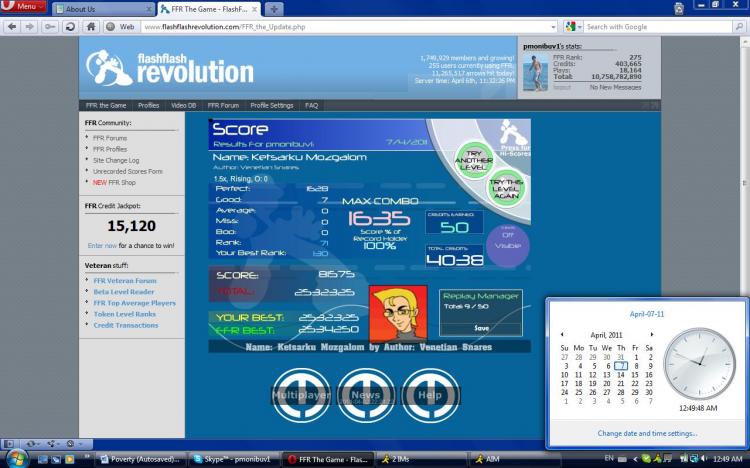Viewport: 750px width, 468px height.
Task: Click the Web site-info badge
Action: click(x=121, y=27)
